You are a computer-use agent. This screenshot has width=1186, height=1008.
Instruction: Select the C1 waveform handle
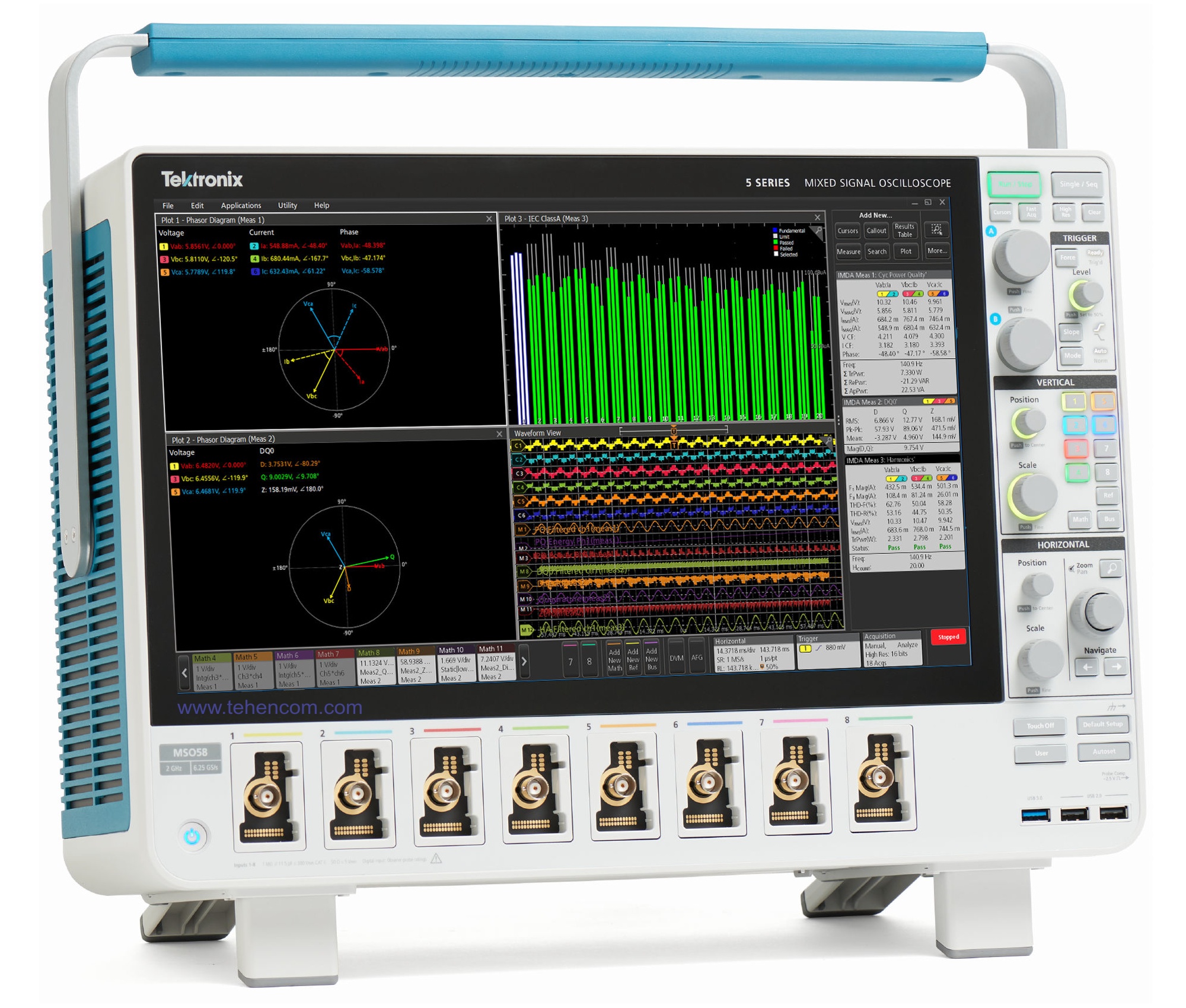(x=518, y=445)
